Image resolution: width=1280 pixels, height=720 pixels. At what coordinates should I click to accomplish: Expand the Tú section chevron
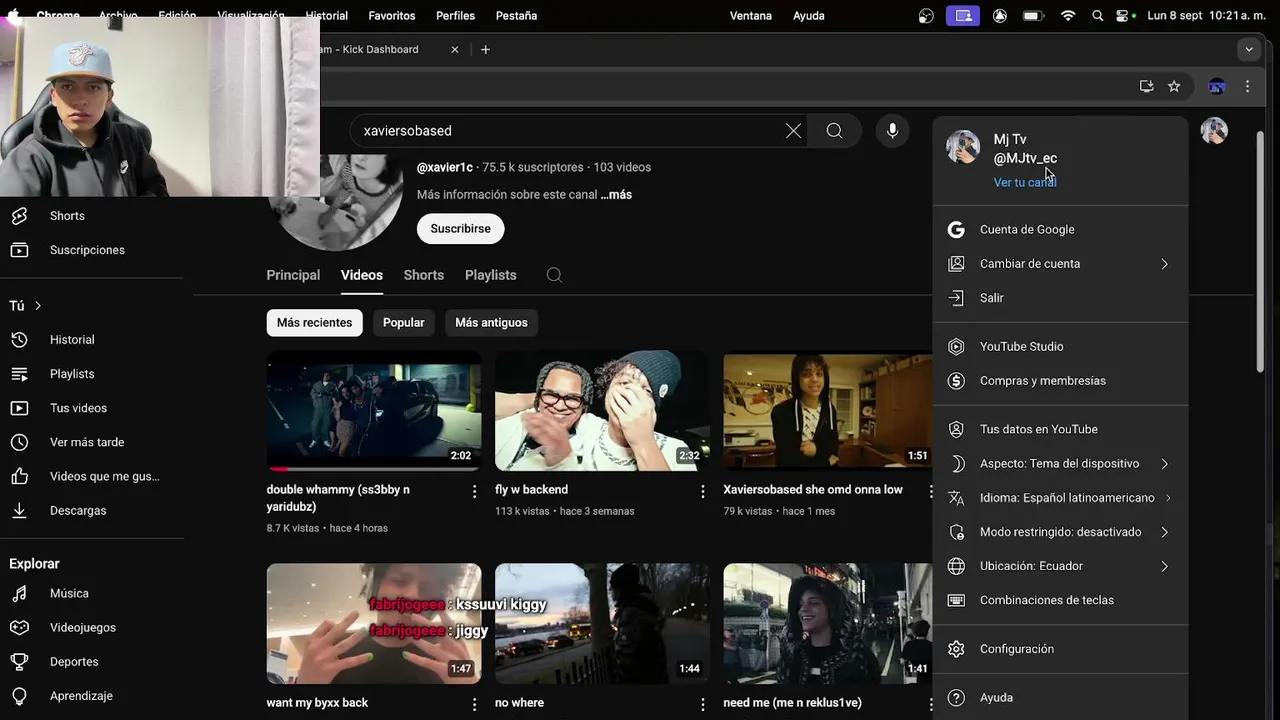click(38, 306)
